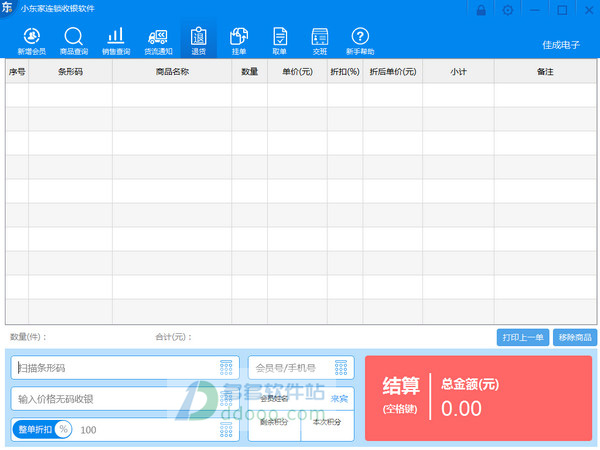Open keypad icon in member number field
600x450 pixels.
[341, 368]
